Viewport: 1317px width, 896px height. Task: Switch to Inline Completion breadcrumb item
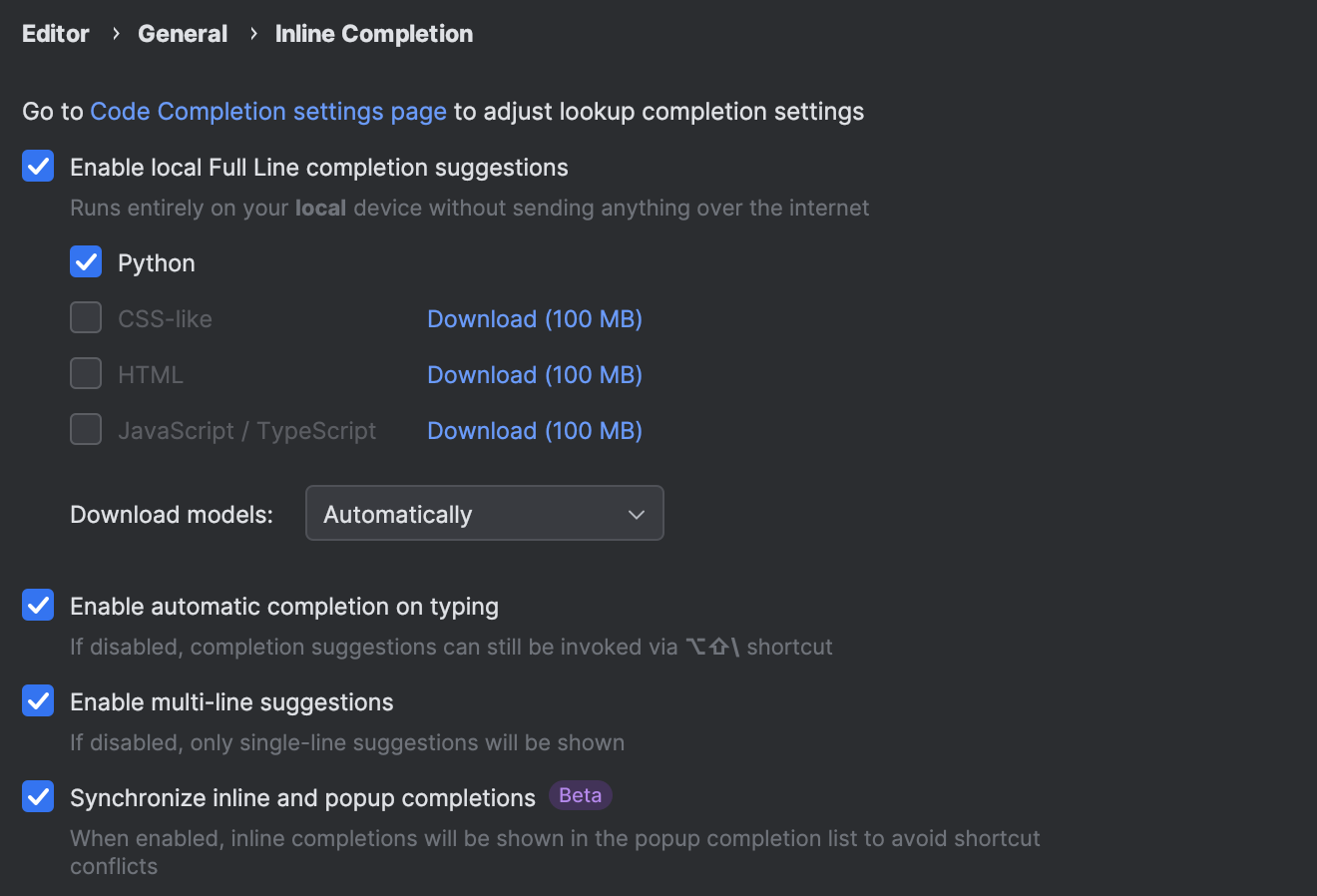373,33
